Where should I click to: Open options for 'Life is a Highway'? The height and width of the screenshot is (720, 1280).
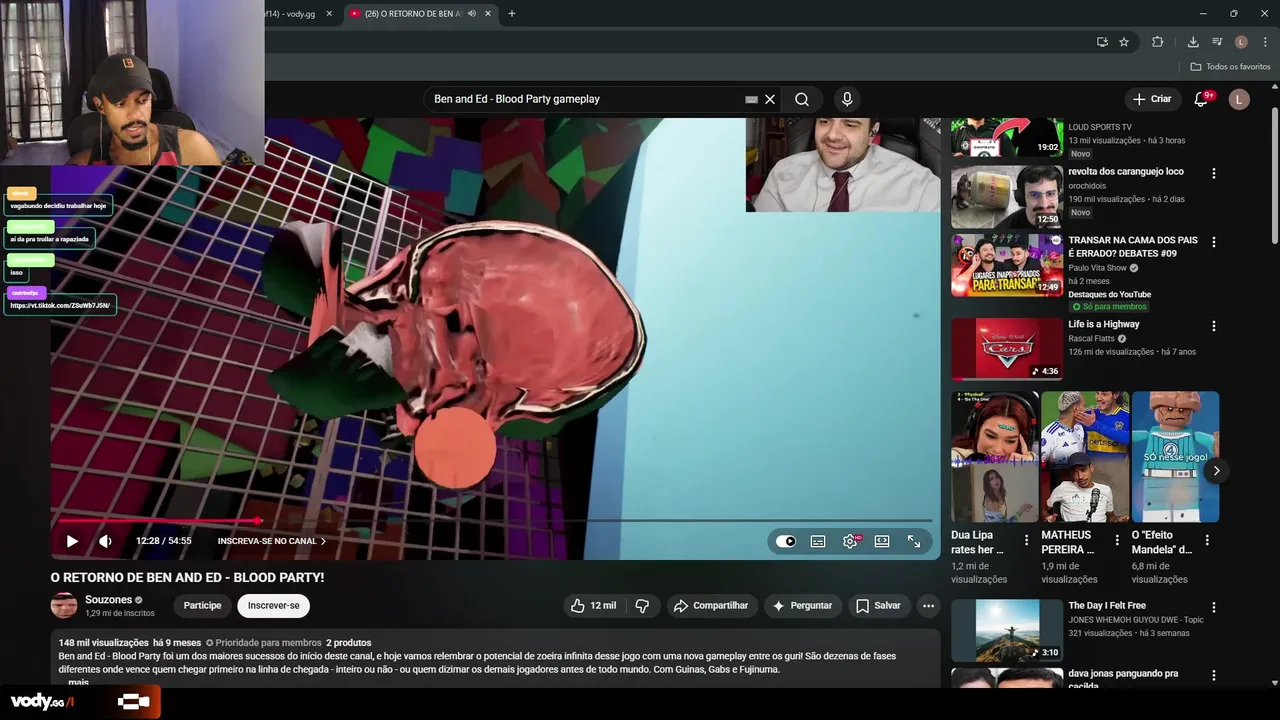(x=1214, y=326)
